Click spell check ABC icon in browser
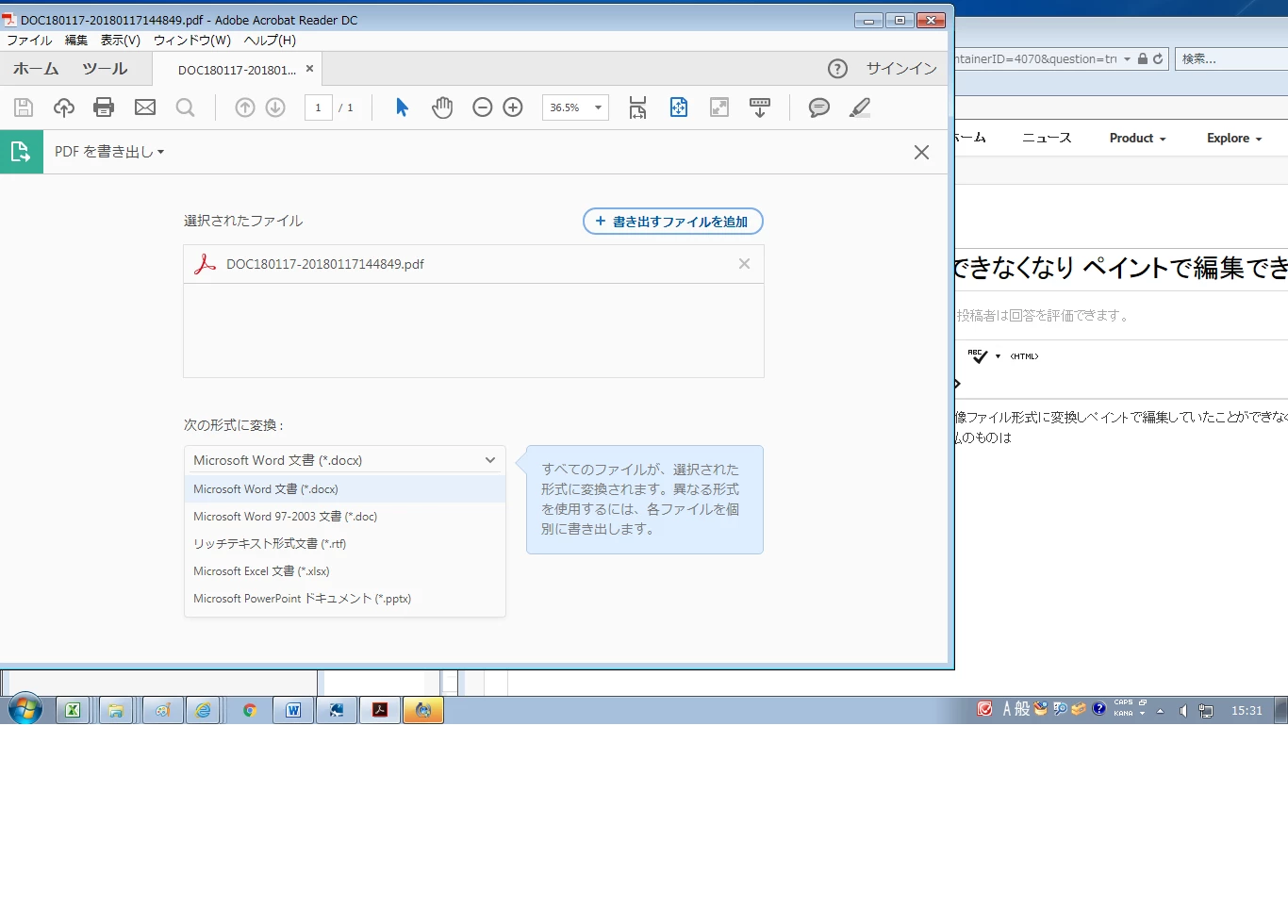This screenshot has height=924, width=1288. [x=978, y=356]
